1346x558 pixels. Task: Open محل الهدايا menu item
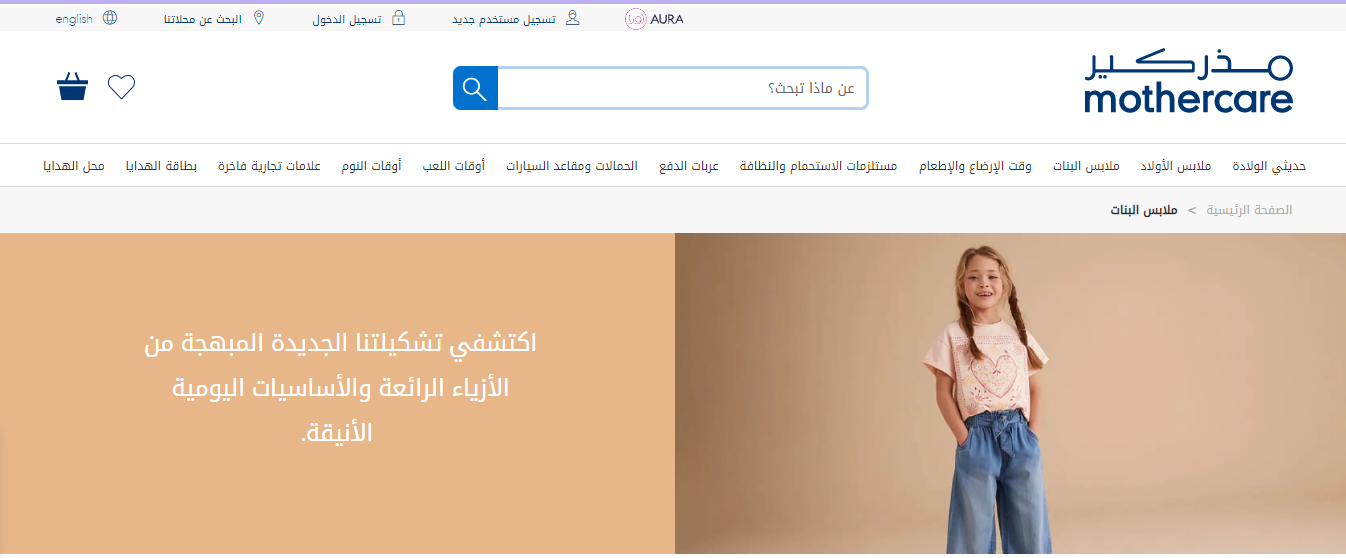73,166
